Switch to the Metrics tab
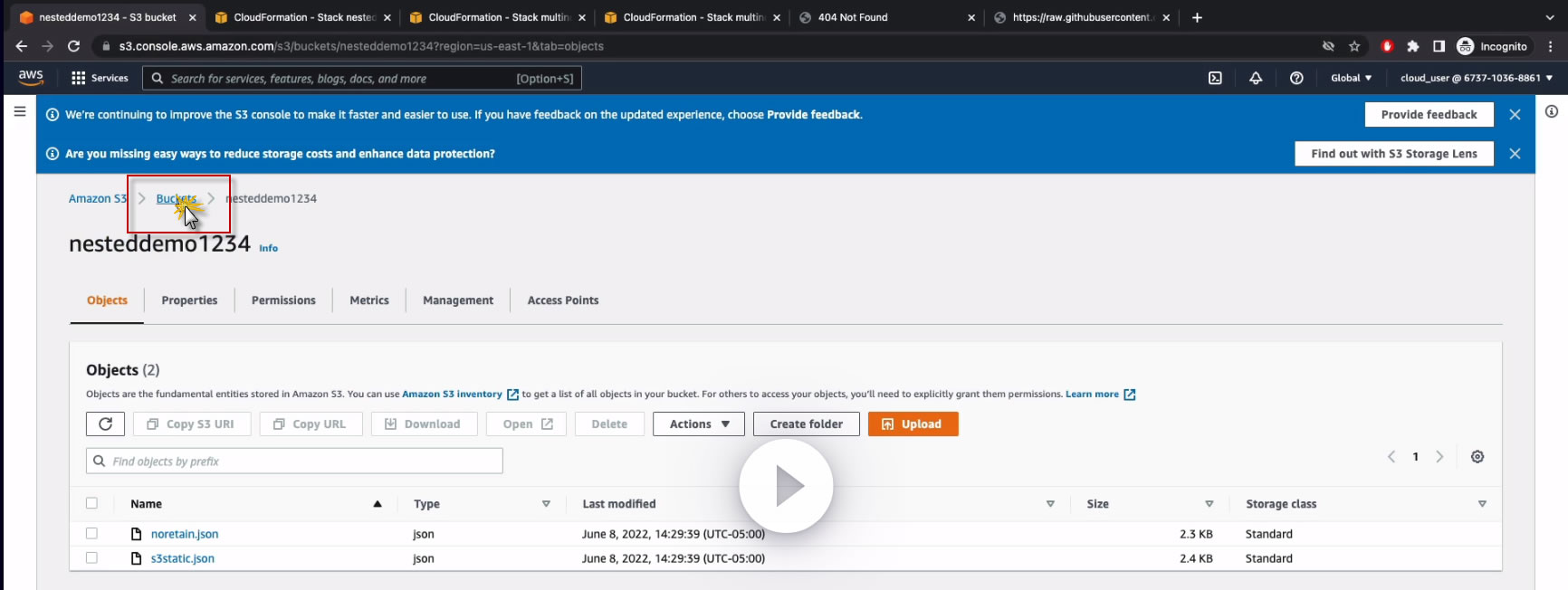This screenshot has height=590, width=1568. [369, 300]
